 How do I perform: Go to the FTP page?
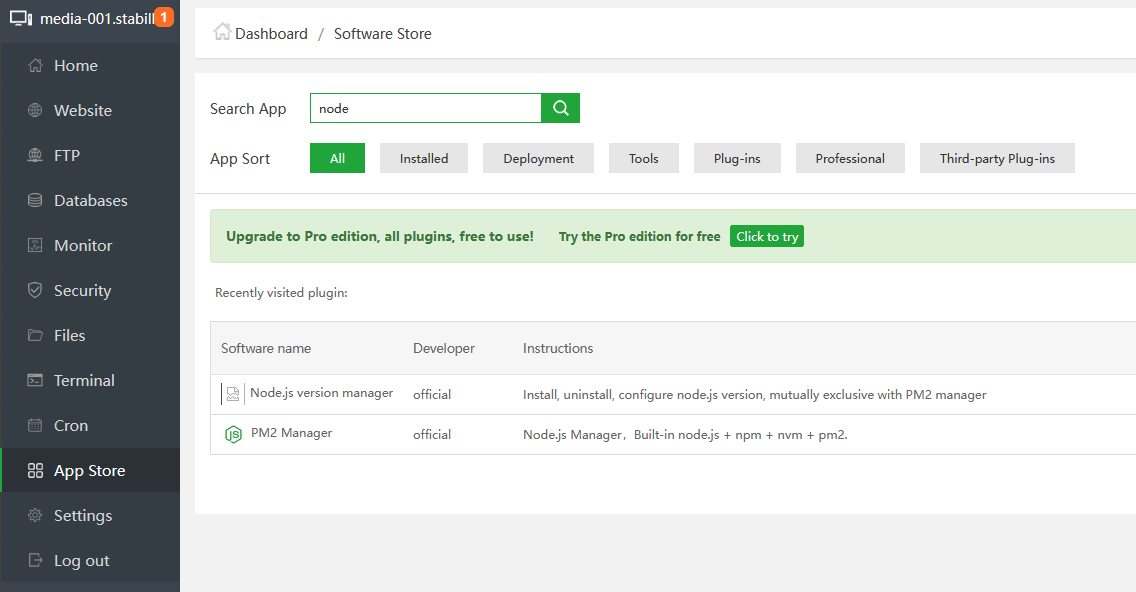(x=67, y=155)
